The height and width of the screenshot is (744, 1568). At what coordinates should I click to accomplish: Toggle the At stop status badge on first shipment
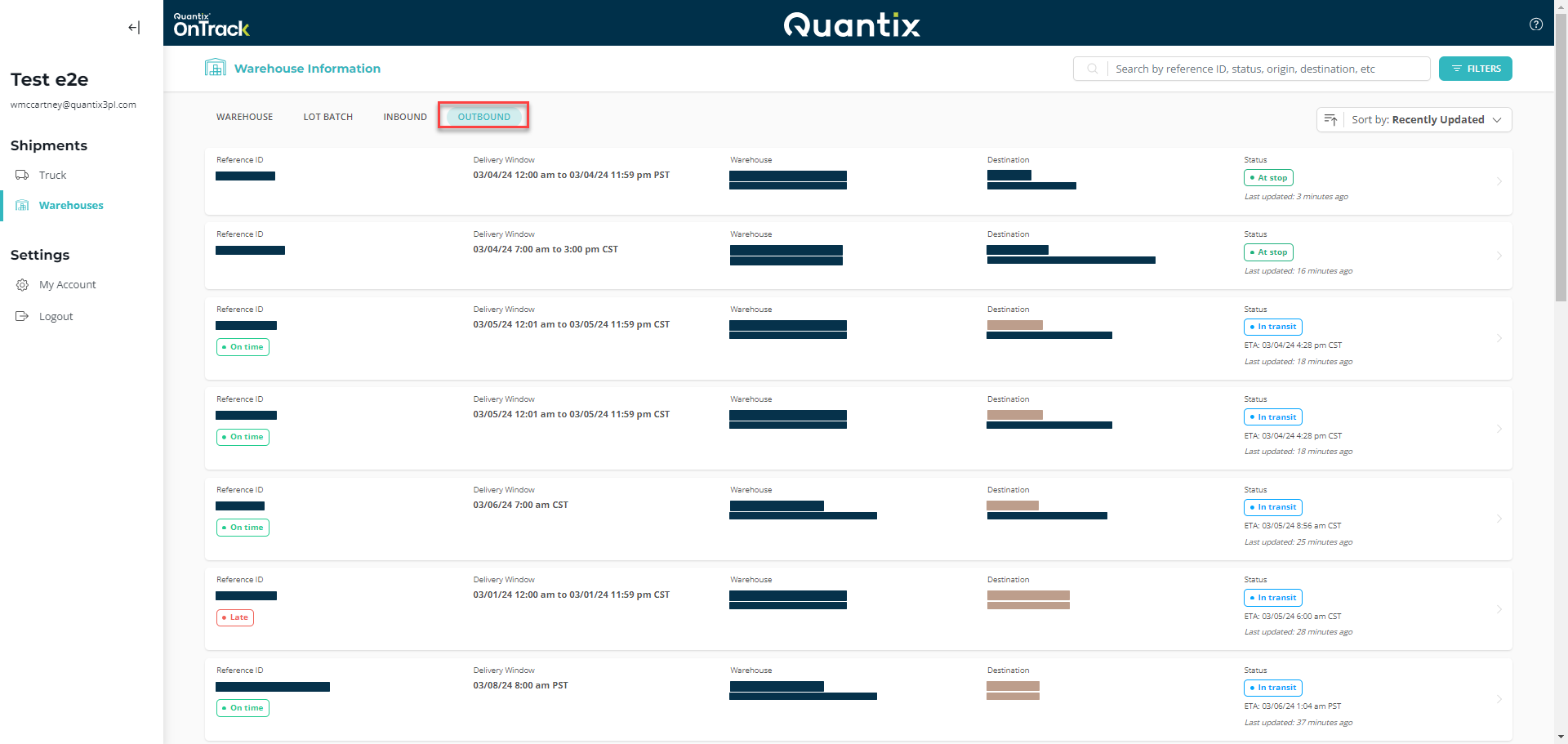pyautogui.click(x=1267, y=177)
